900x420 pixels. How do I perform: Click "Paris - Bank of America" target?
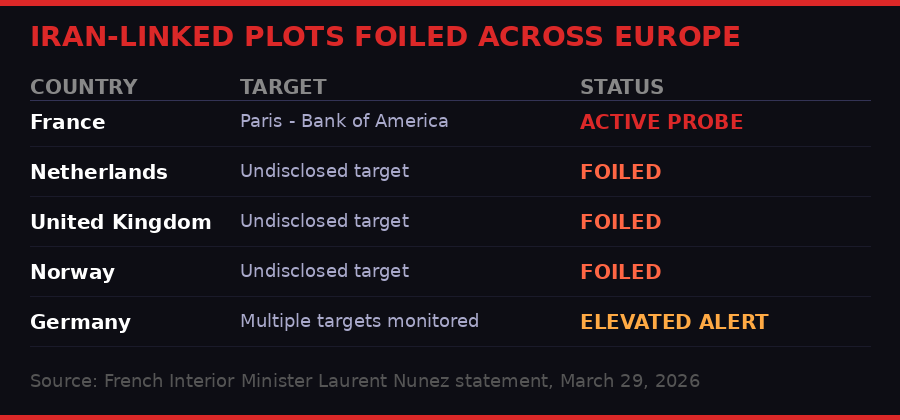click(x=344, y=121)
